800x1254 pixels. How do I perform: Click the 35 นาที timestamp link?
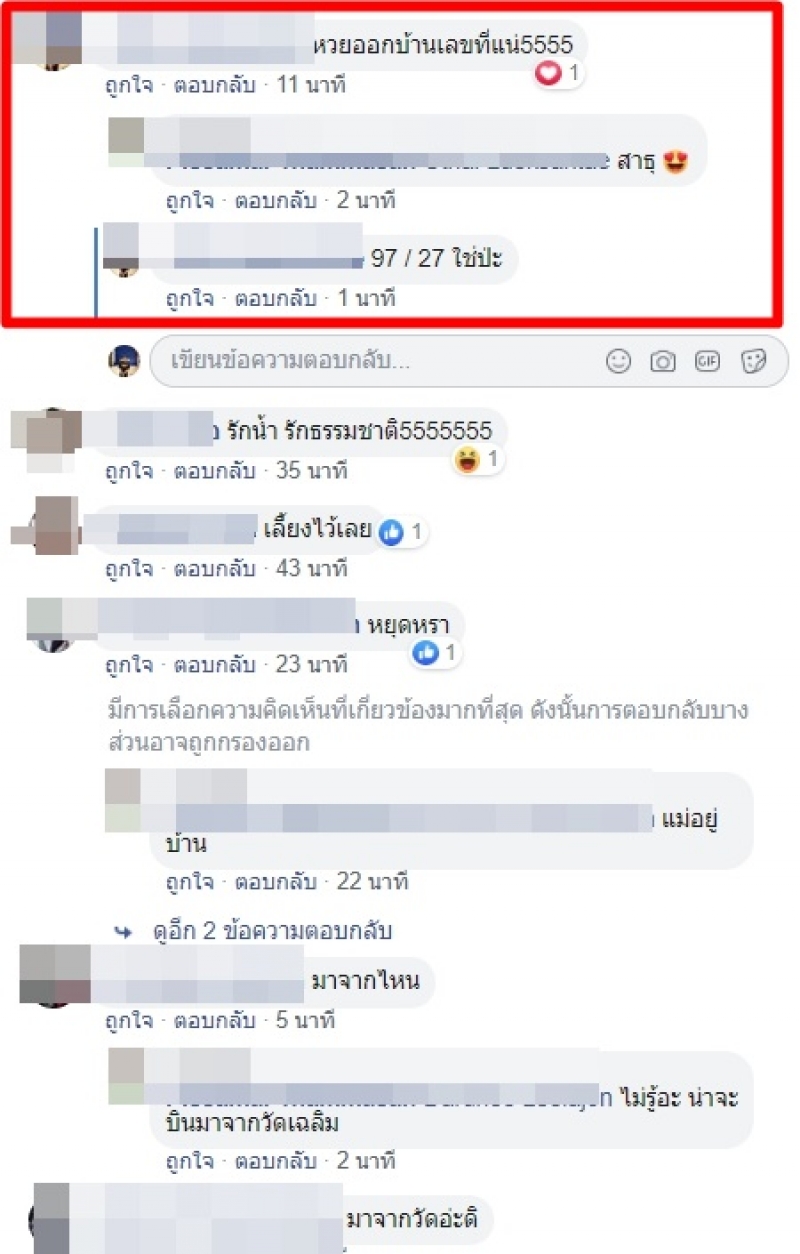click(x=312, y=468)
